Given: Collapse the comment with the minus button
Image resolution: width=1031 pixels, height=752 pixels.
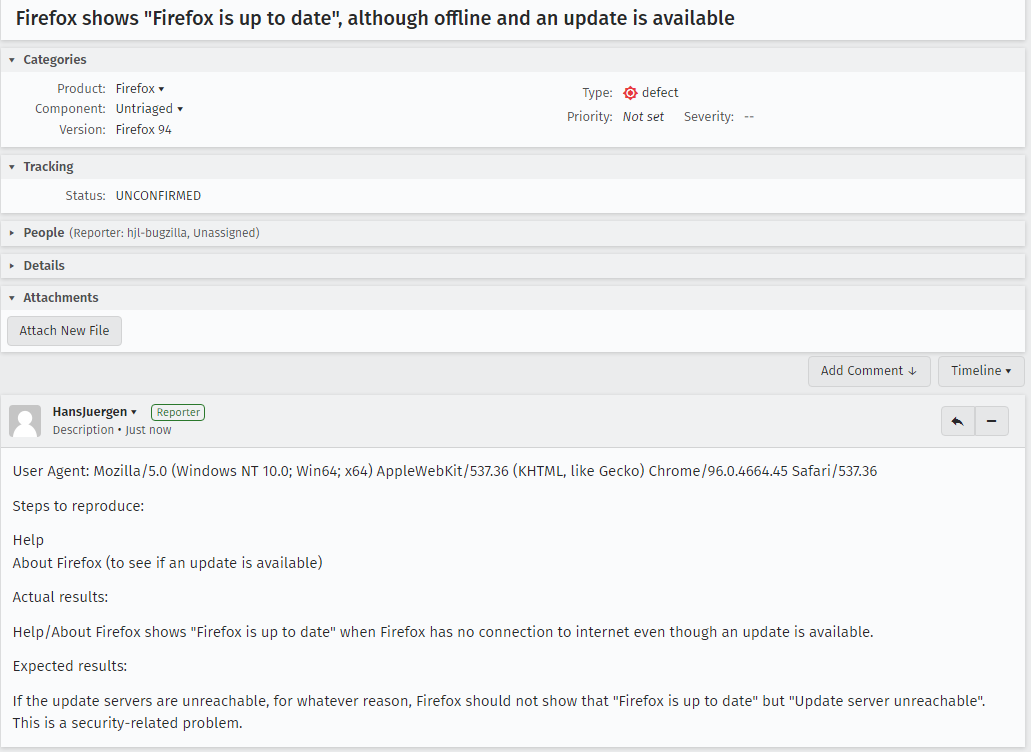Looking at the screenshot, I should [991, 421].
